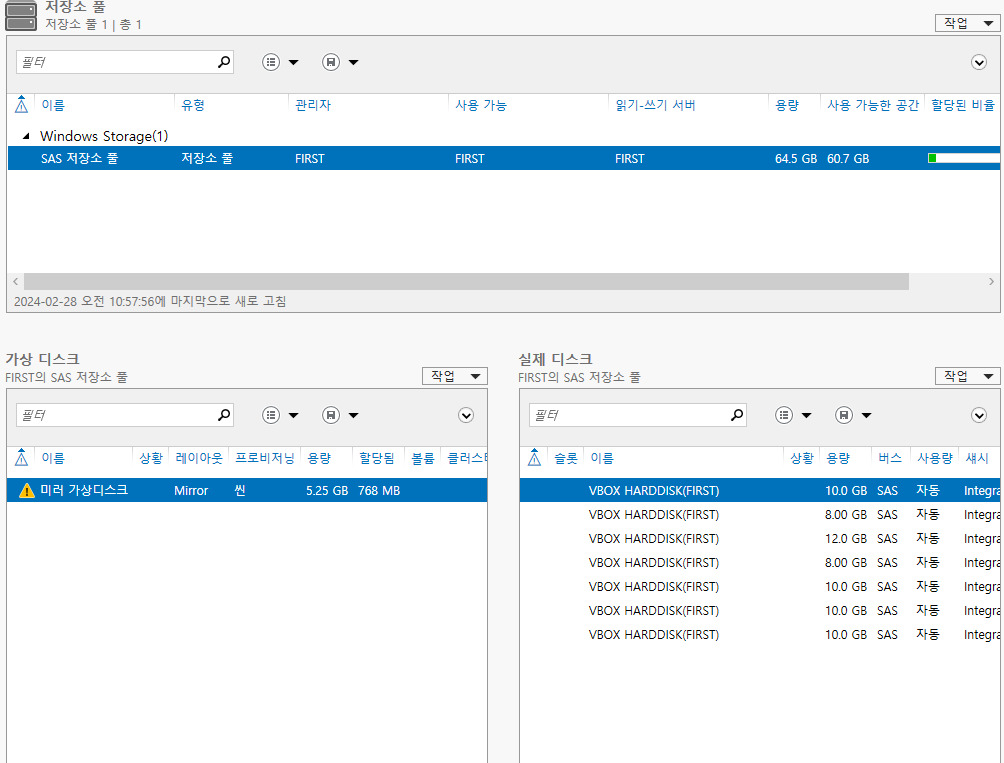The width and height of the screenshot is (1004, 763).
Task: Click the 사용량 column header
Action: click(934, 458)
